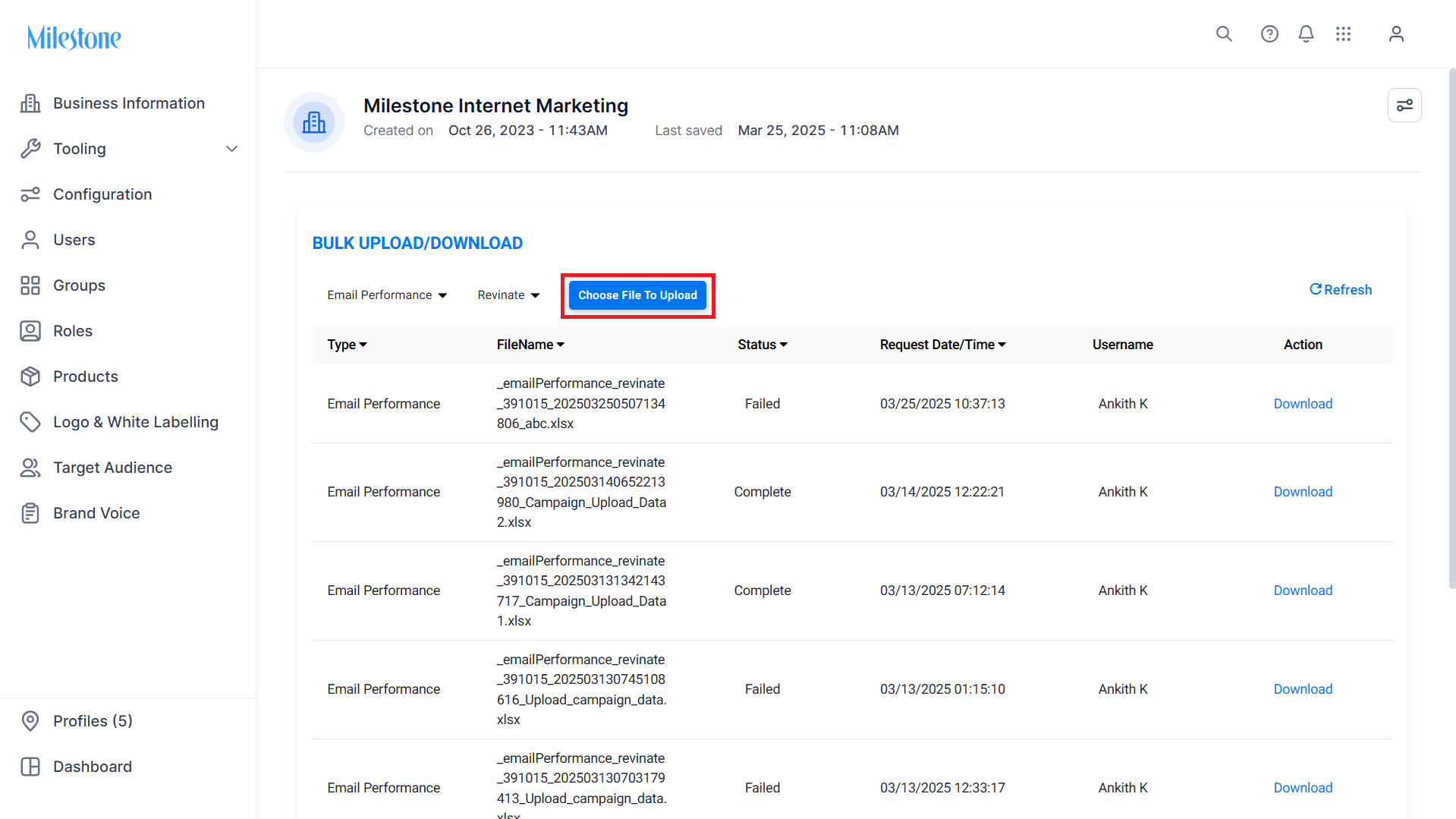This screenshot has height=819, width=1456.
Task: Go to Target Audience
Action: 112,468
